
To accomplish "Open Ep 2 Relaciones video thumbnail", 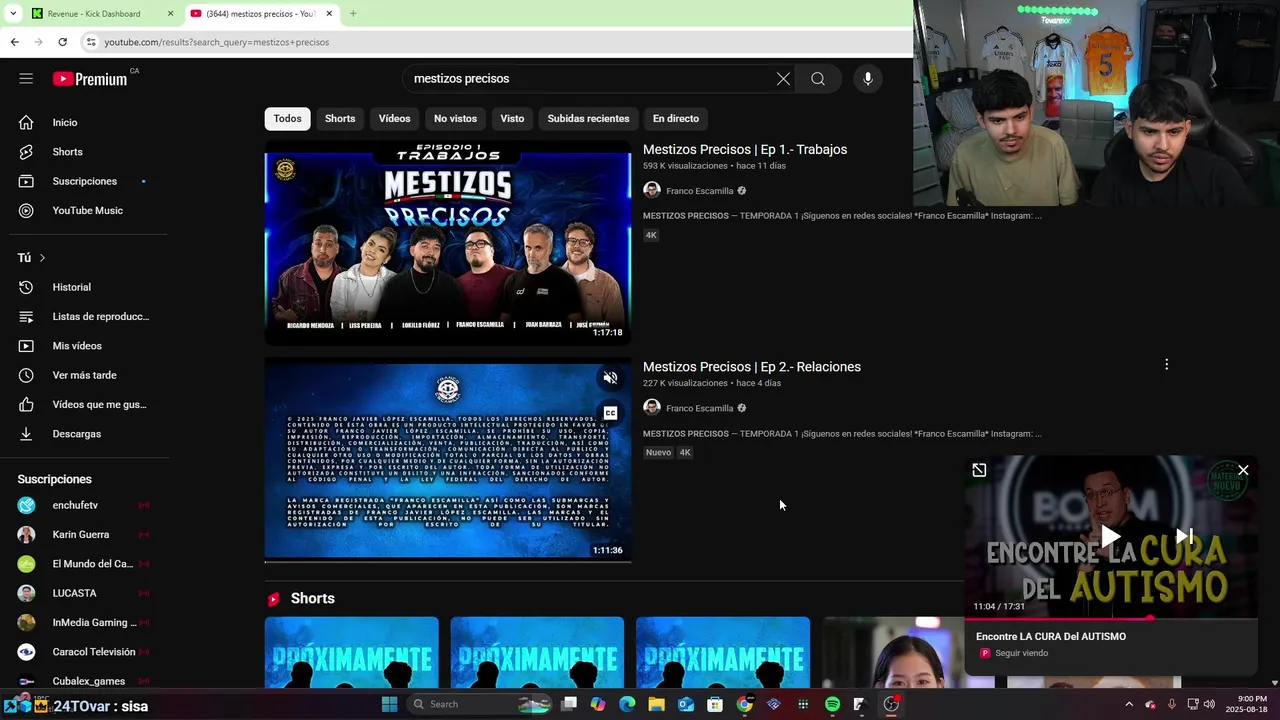I will 448,460.
